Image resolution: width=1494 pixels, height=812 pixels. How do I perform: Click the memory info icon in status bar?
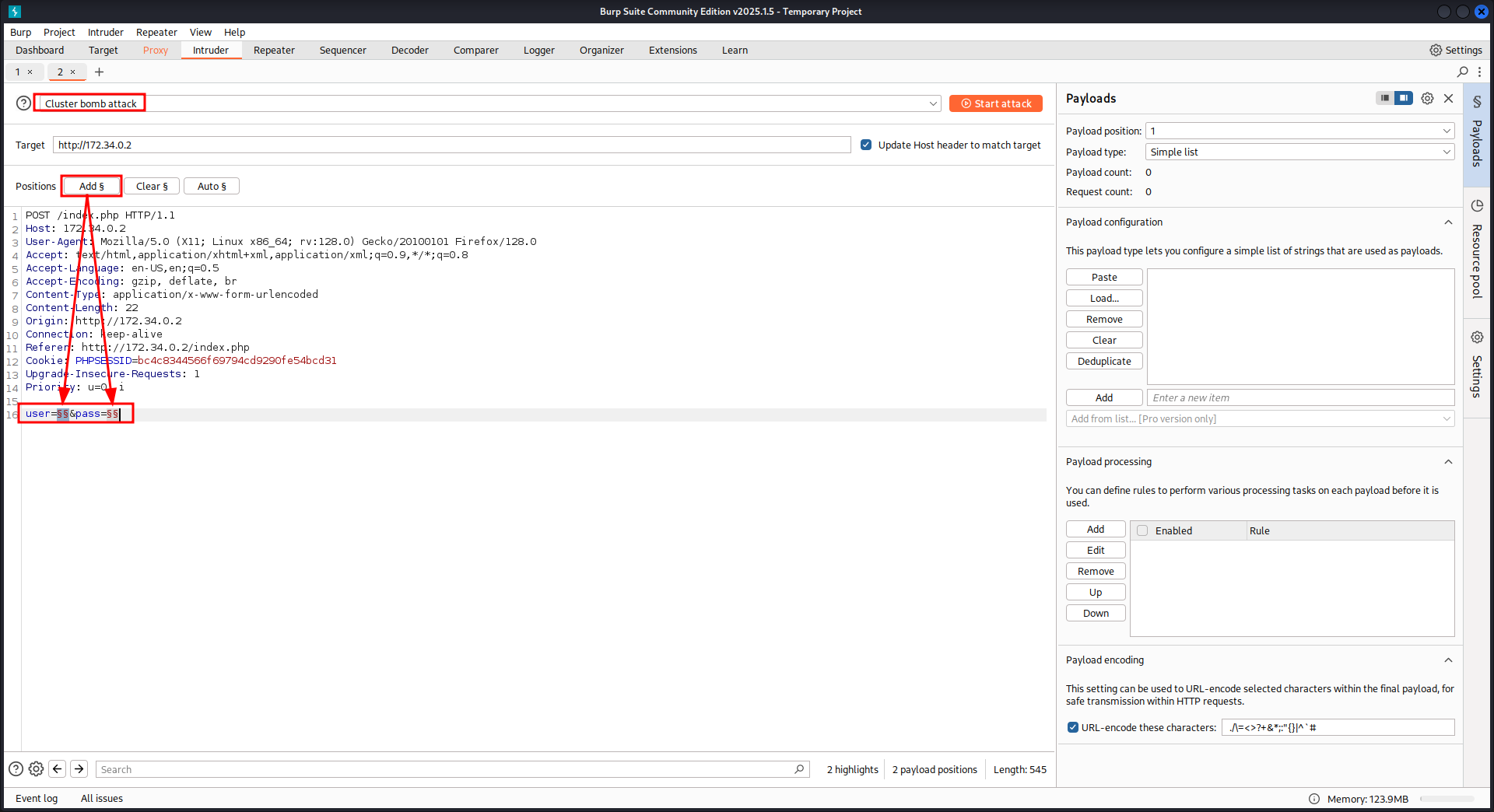coord(1314,799)
